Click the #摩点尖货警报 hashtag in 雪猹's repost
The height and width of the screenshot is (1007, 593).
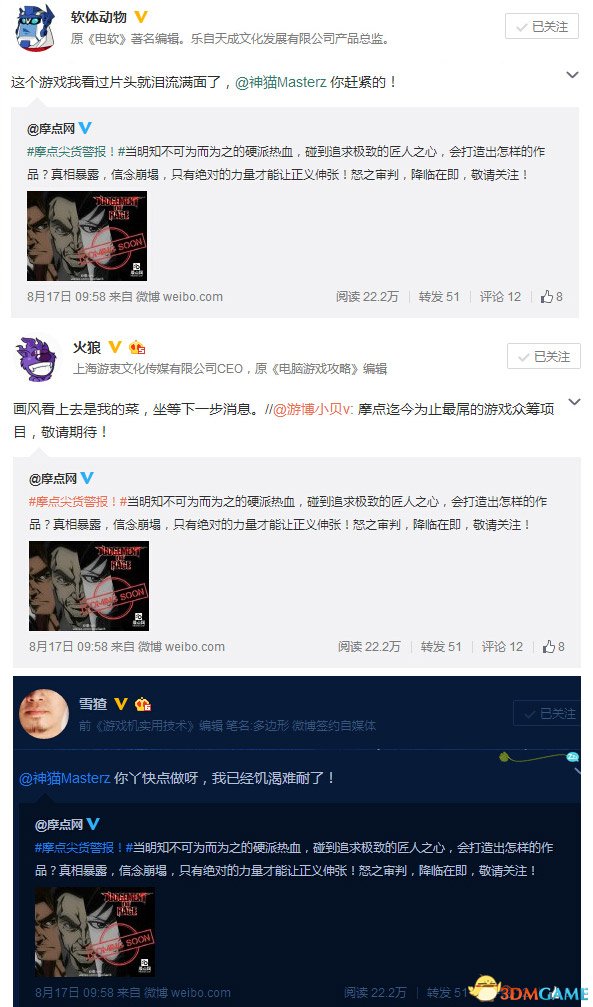tap(79, 848)
